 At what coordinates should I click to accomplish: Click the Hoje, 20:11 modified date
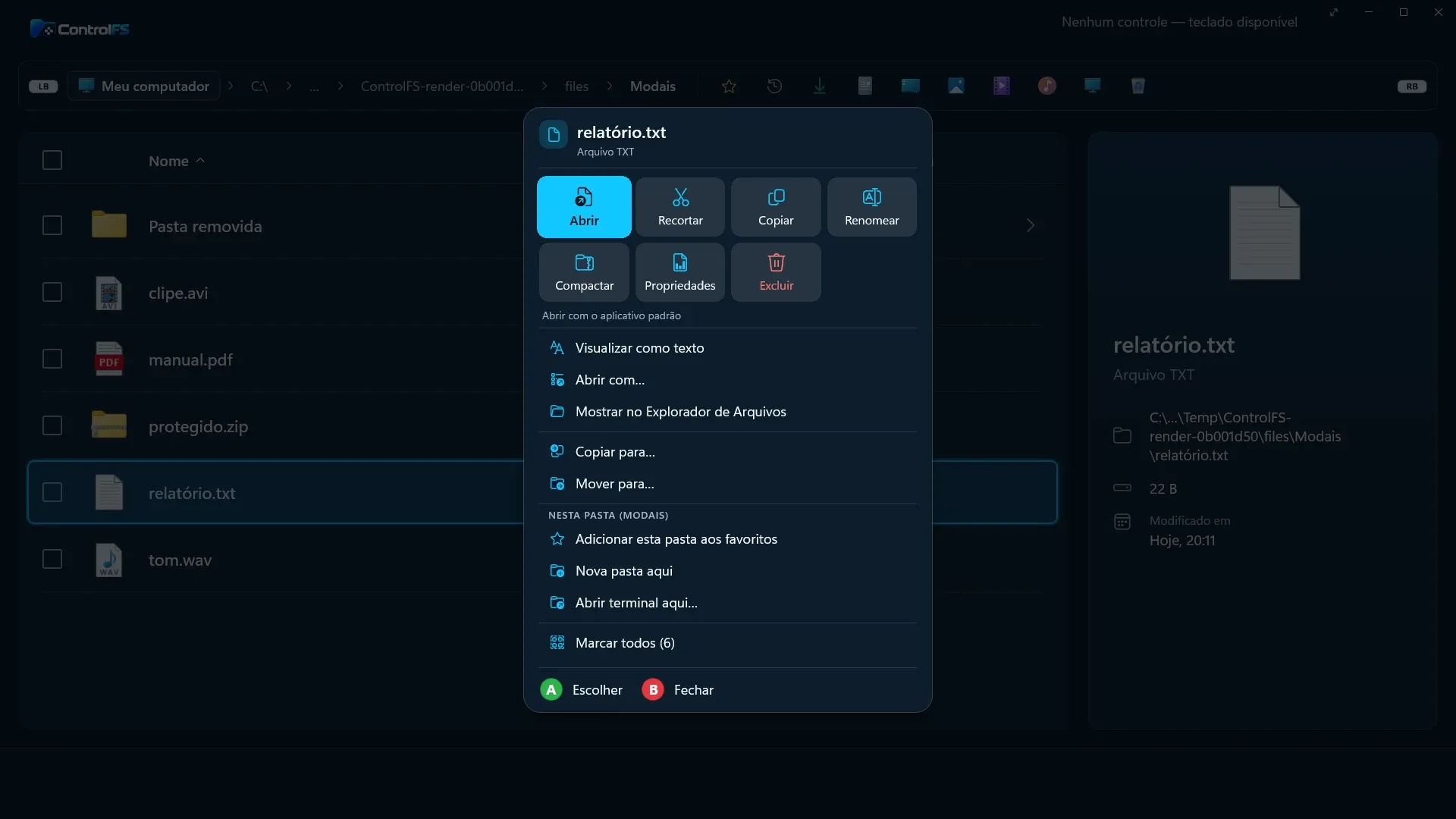click(1181, 541)
